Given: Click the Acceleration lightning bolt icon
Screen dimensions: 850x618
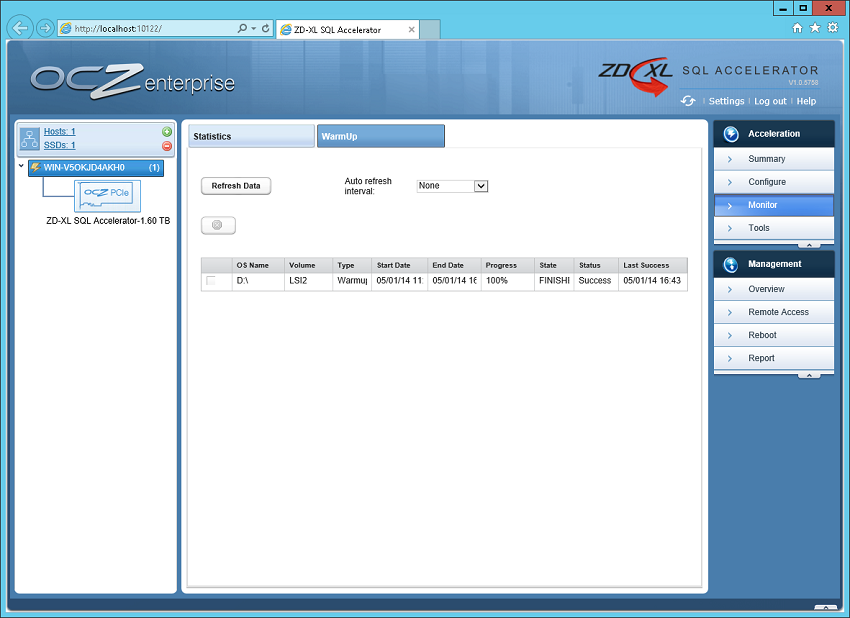Looking at the screenshot, I should 731,134.
